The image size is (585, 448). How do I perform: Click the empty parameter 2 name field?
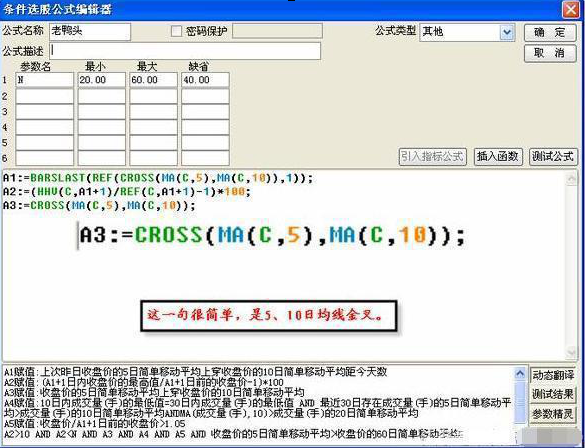[x=44, y=96]
